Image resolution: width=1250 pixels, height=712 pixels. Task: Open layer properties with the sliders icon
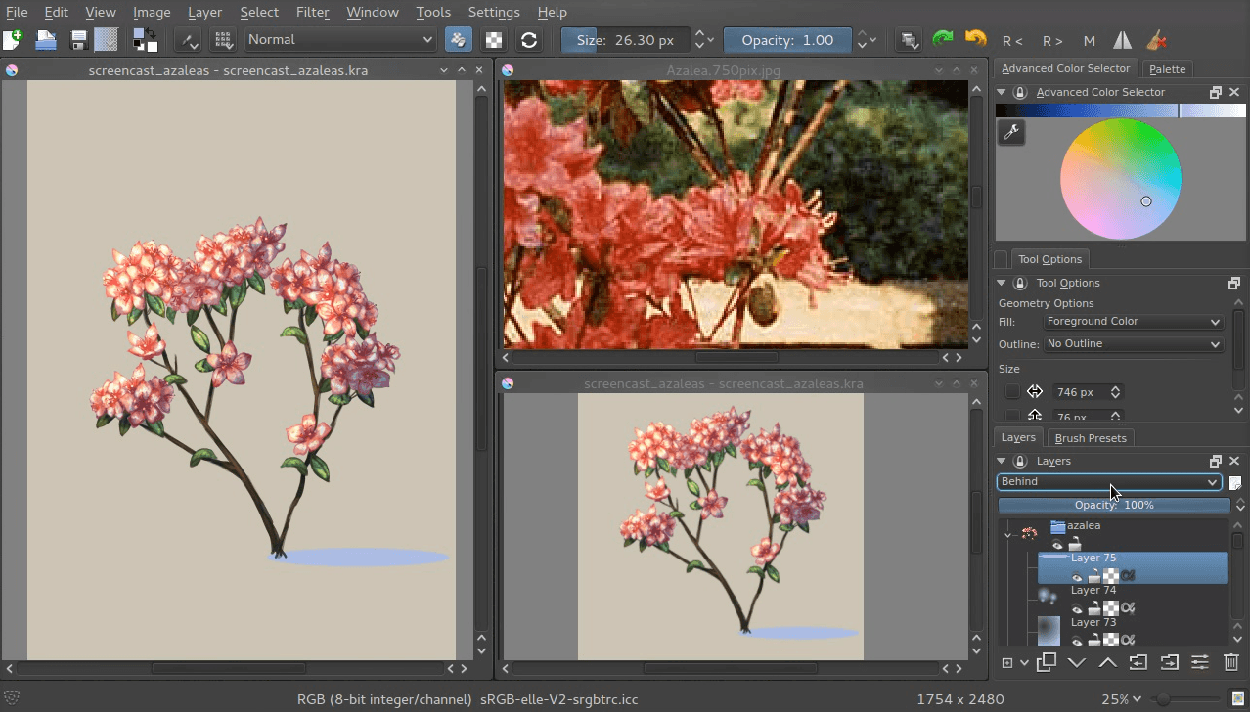pyautogui.click(x=1199, y=662)
